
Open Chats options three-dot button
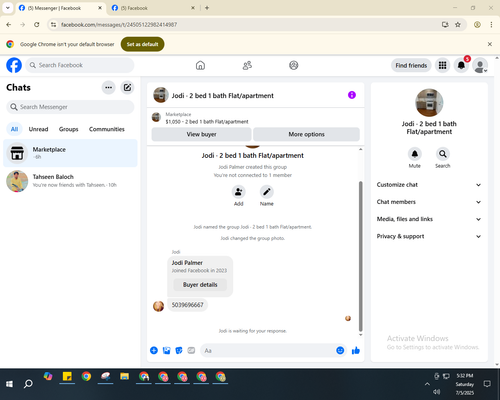click(x=108, y=88)
